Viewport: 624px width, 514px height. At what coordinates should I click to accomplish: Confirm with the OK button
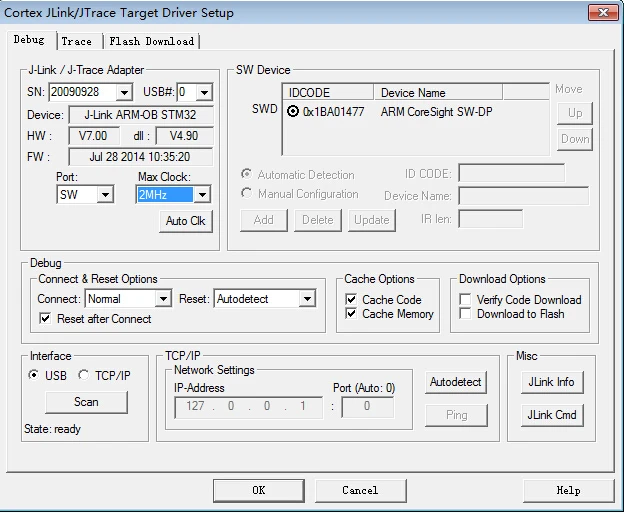coord(259,490)
